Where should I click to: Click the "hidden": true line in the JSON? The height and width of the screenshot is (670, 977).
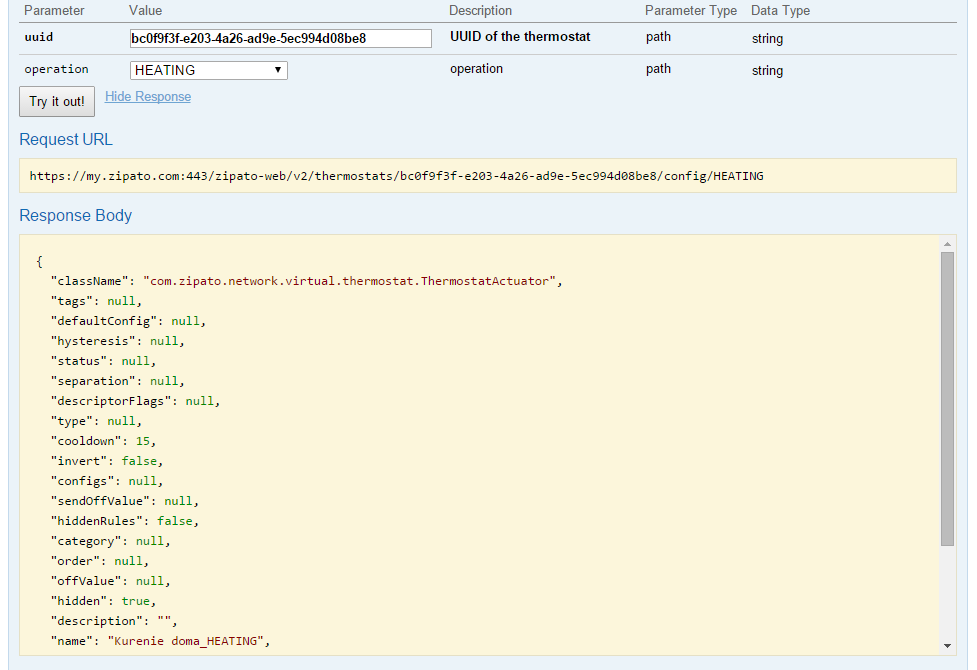point(101,601)
